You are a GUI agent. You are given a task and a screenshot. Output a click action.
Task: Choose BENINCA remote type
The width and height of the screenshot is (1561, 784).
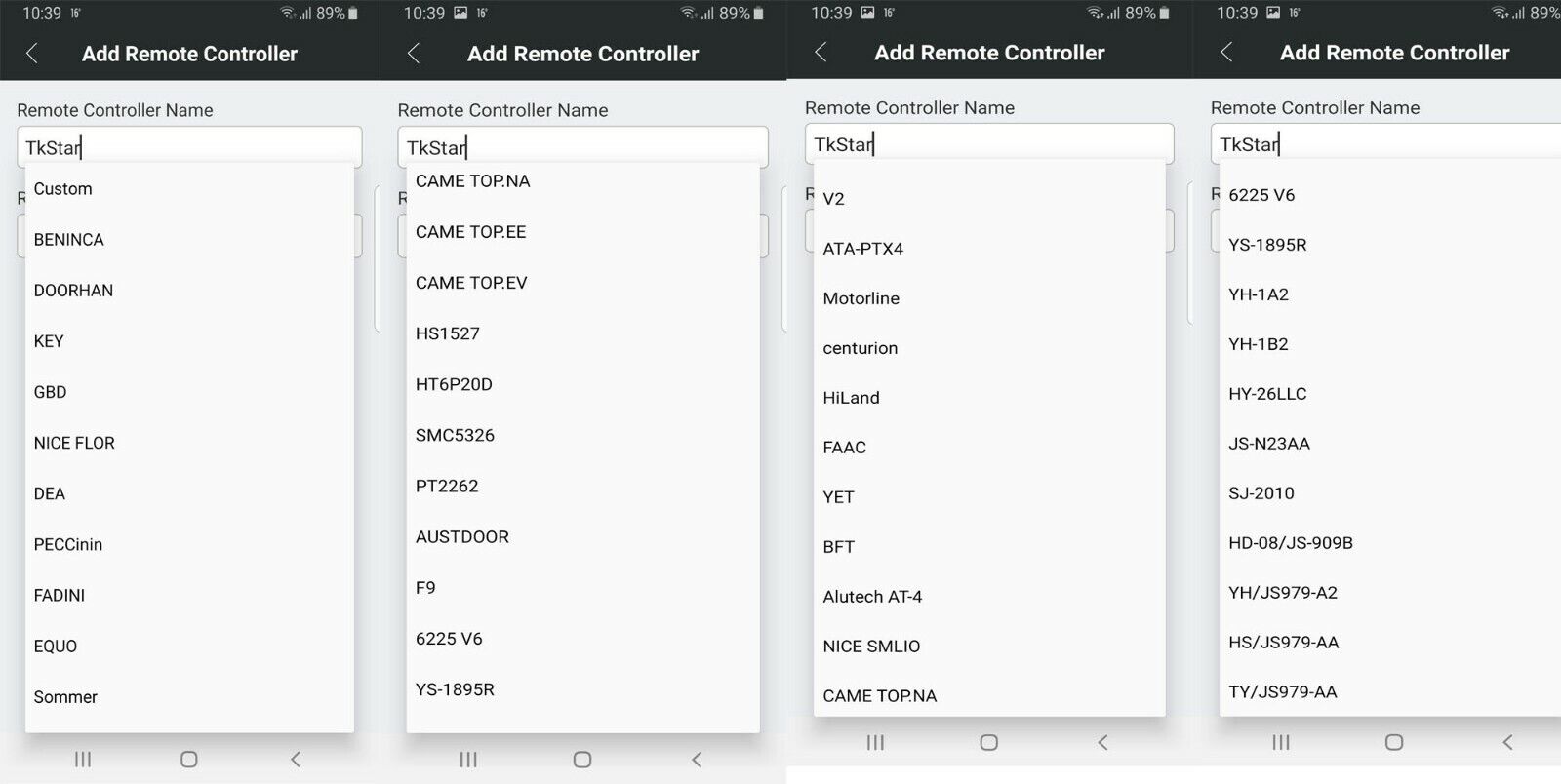pyautogui.click(x=189, y=240)
